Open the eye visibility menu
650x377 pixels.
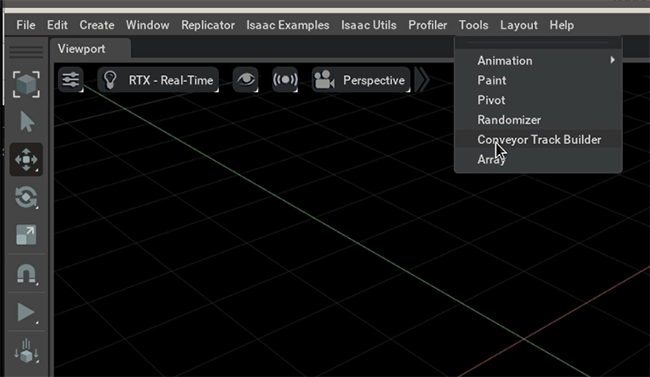245,80
